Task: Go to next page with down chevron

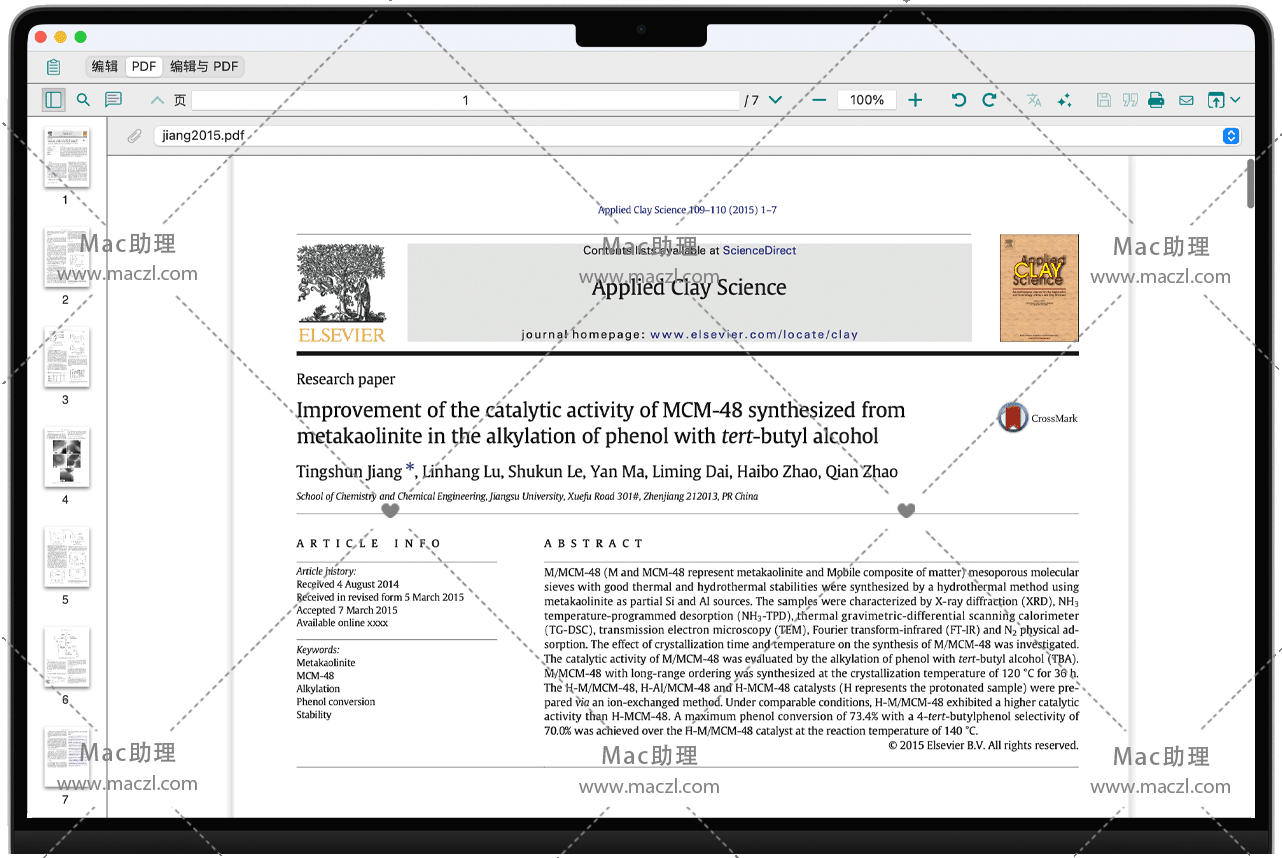Action: (775, 100)
